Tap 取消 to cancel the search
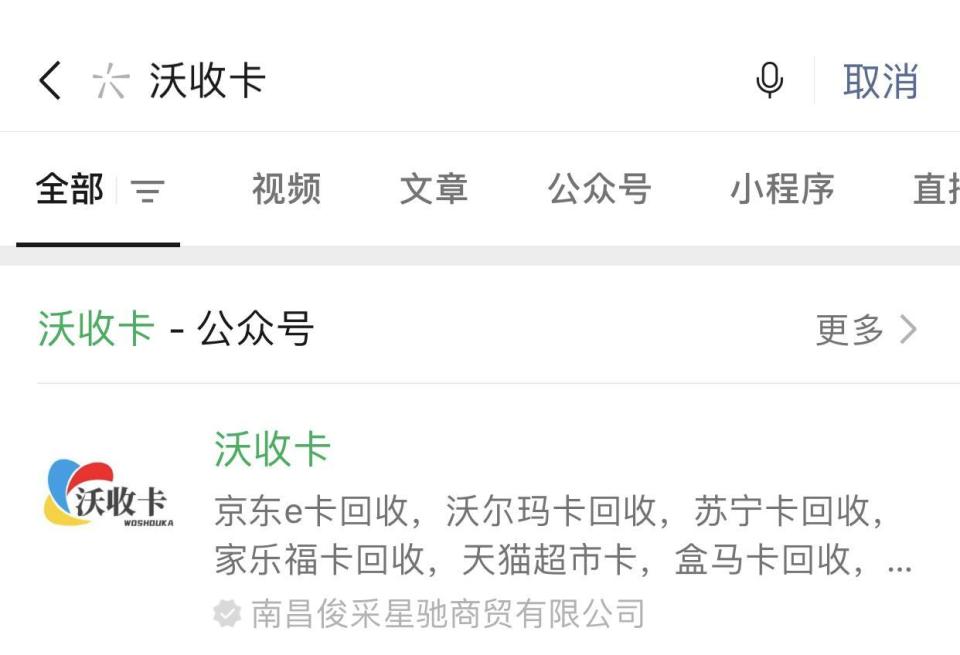960x655 pixels. coord(880,81)
